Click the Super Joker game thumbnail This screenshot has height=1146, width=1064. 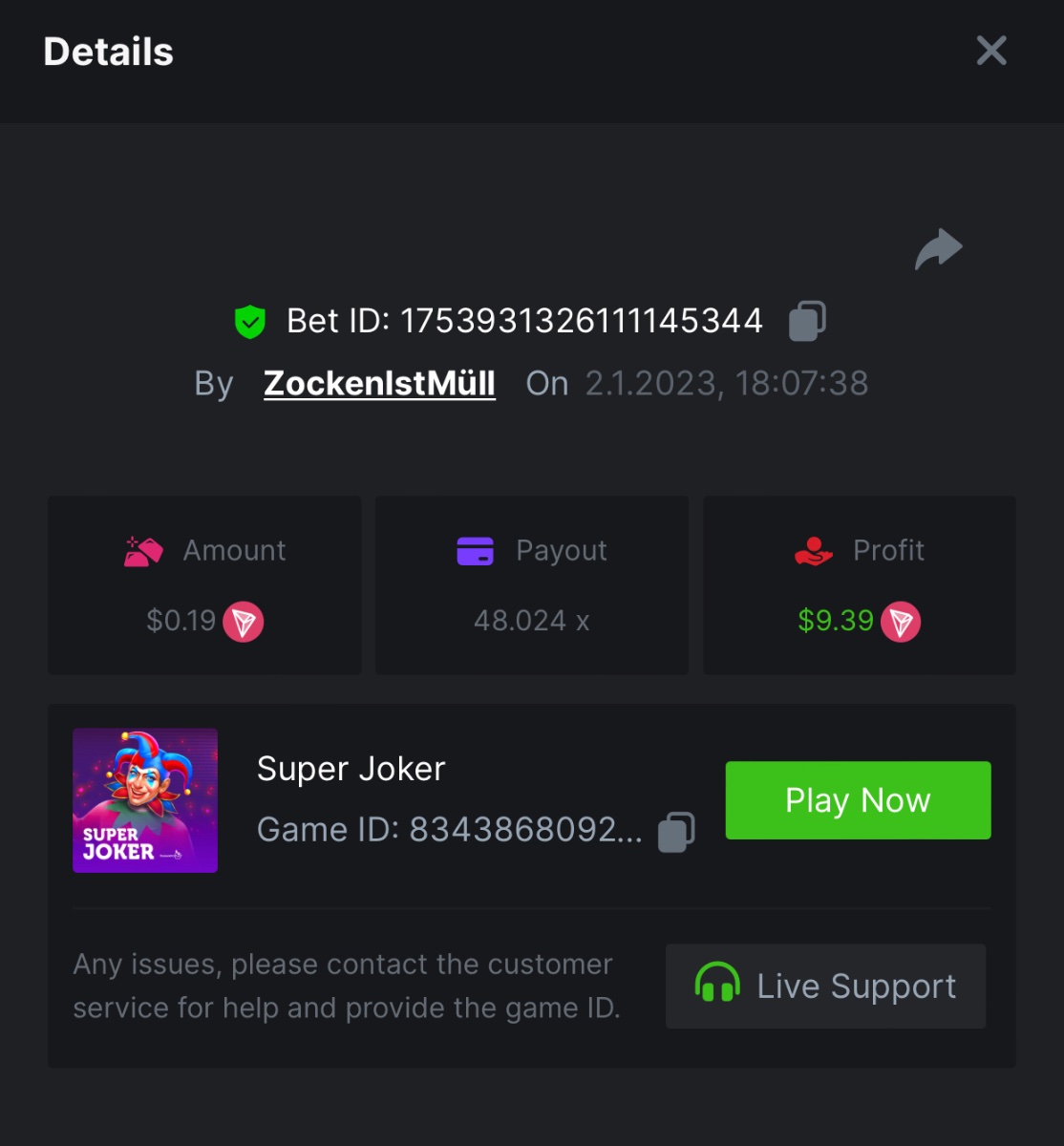point(145,800)
